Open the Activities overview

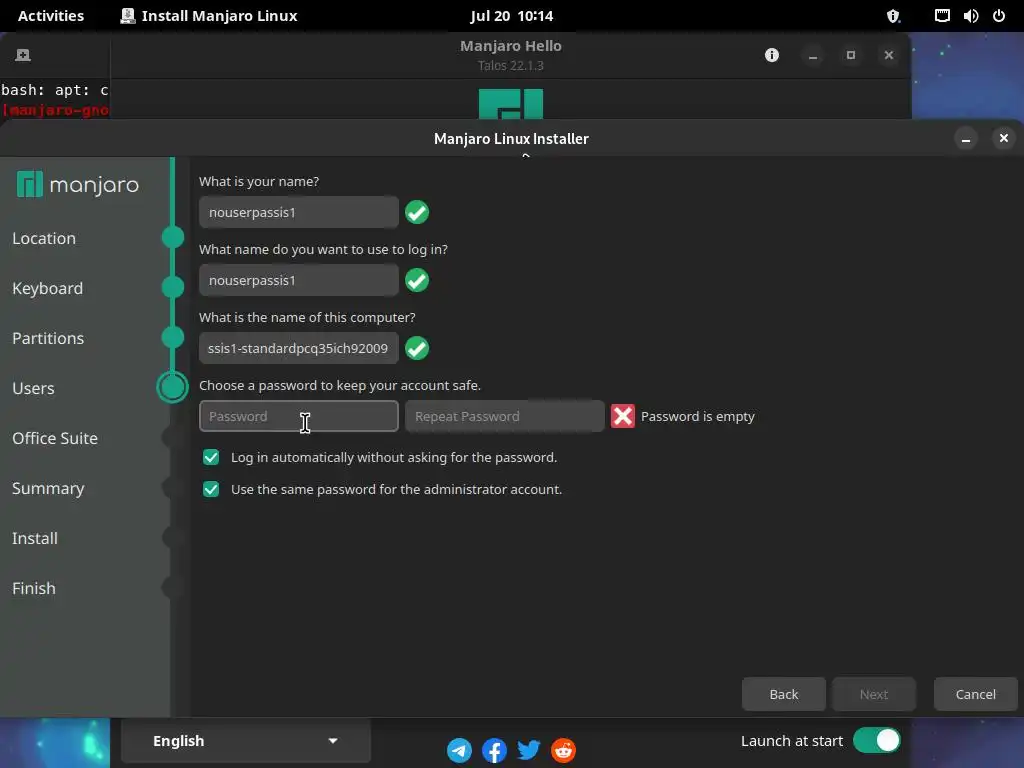pos(51,16)
